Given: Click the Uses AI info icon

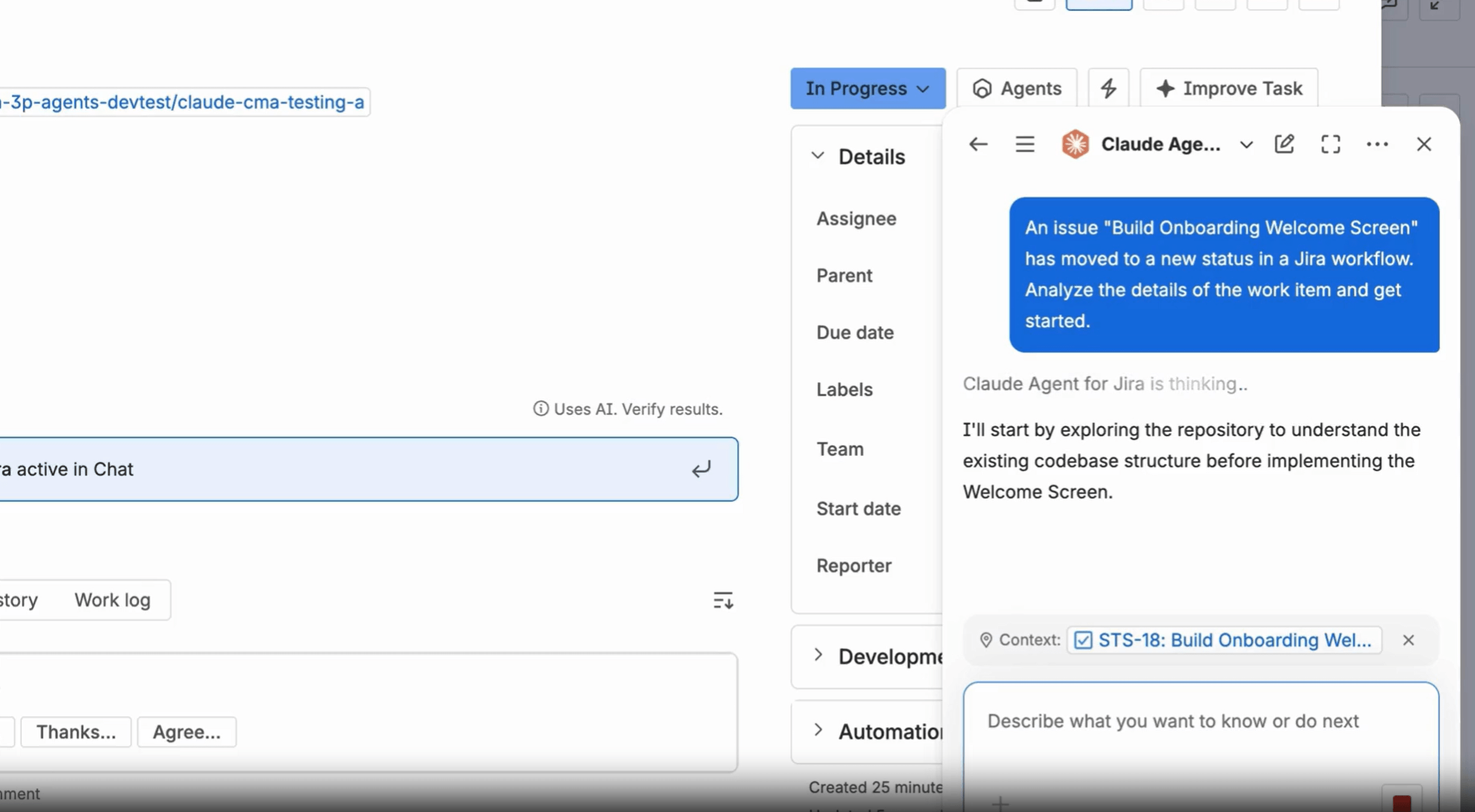Looking at the screenshot, I should [x=540, y=409].
